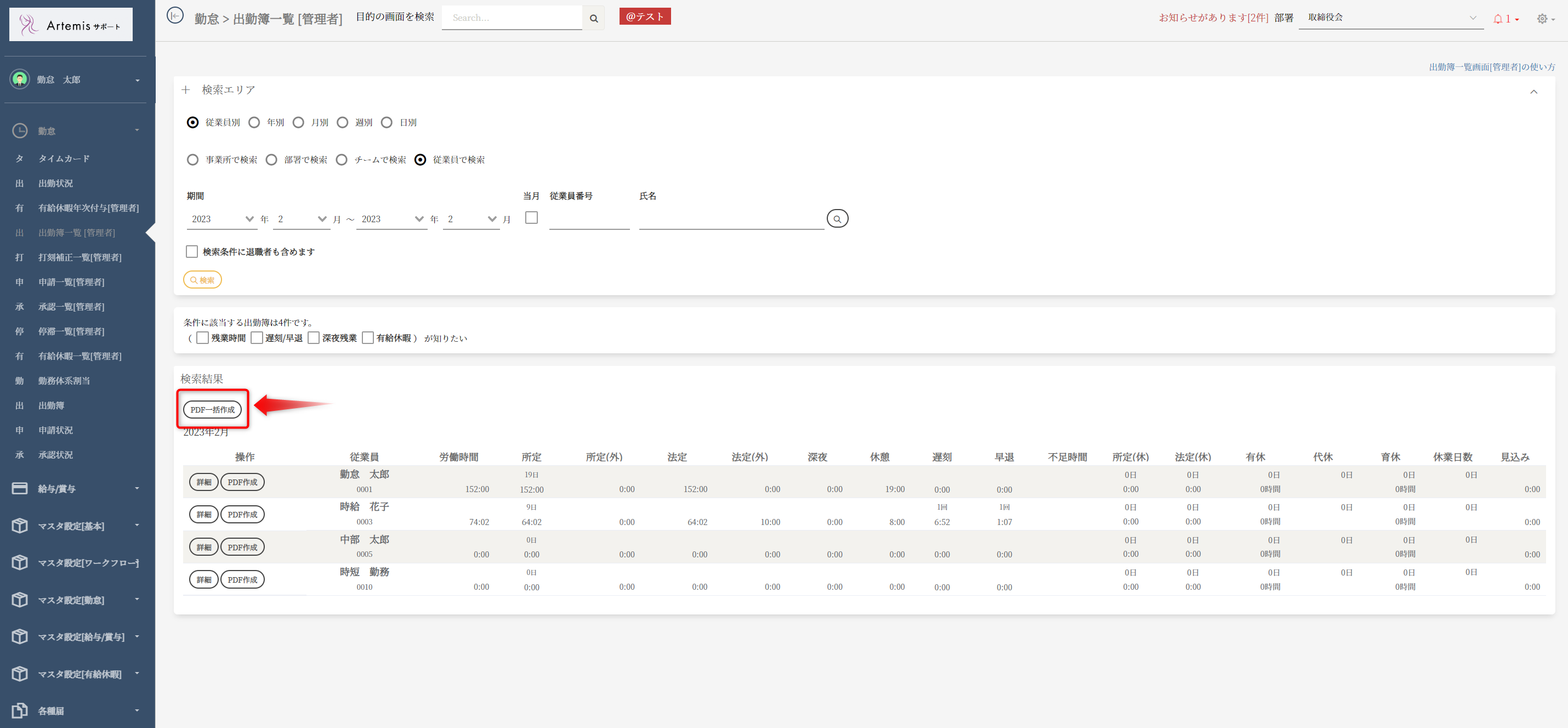1568x728 pixels.
Task: Open the 部署 取締役会 dropdown
Action: pyautogui.click(x=1391, y=18)
